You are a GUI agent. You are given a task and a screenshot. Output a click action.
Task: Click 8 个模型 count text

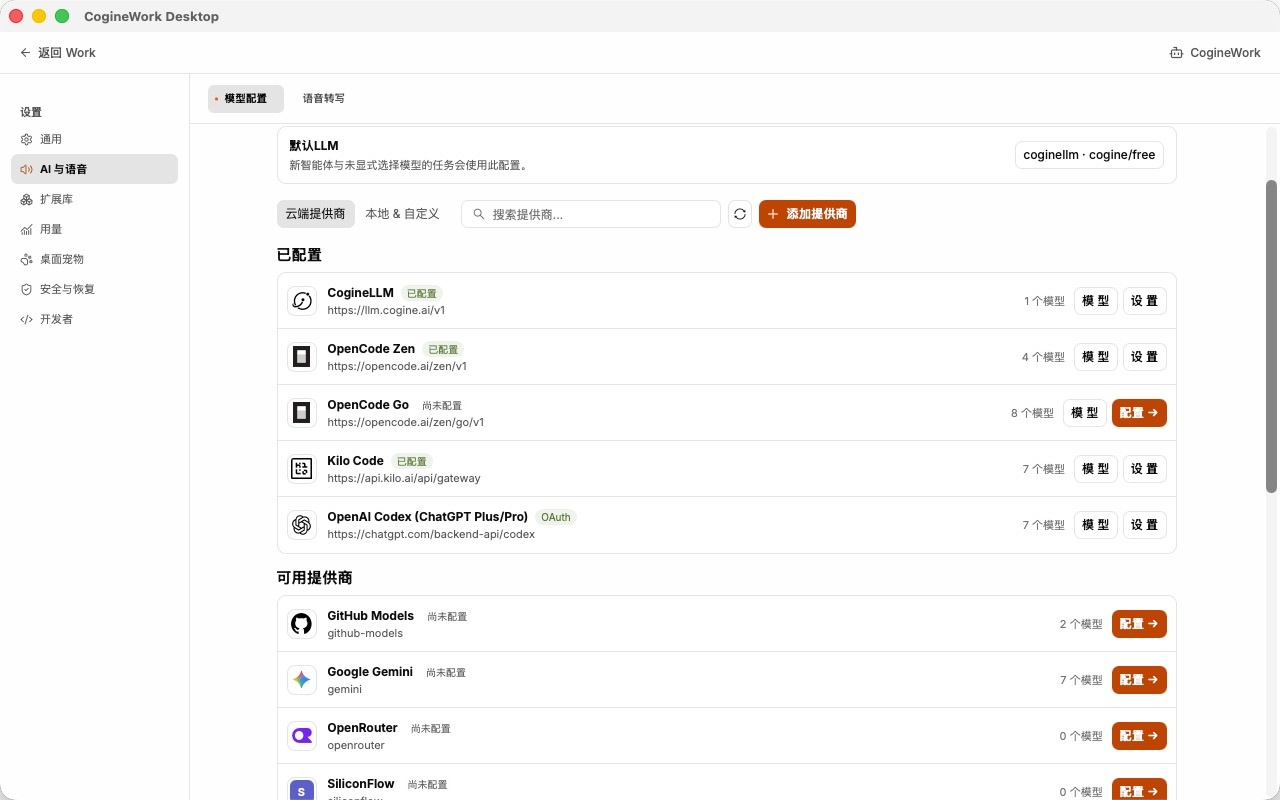[x=1032, y=413]
